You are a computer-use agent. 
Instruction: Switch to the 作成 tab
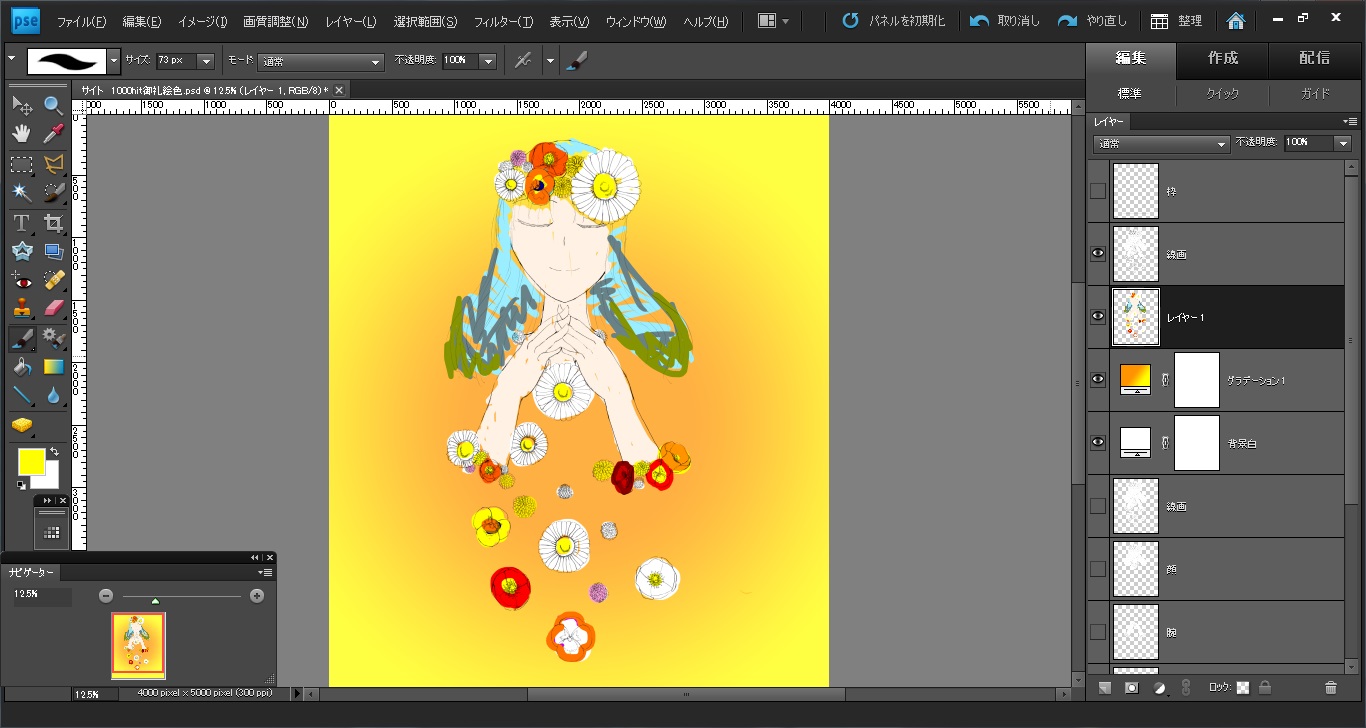[1222, 58]
